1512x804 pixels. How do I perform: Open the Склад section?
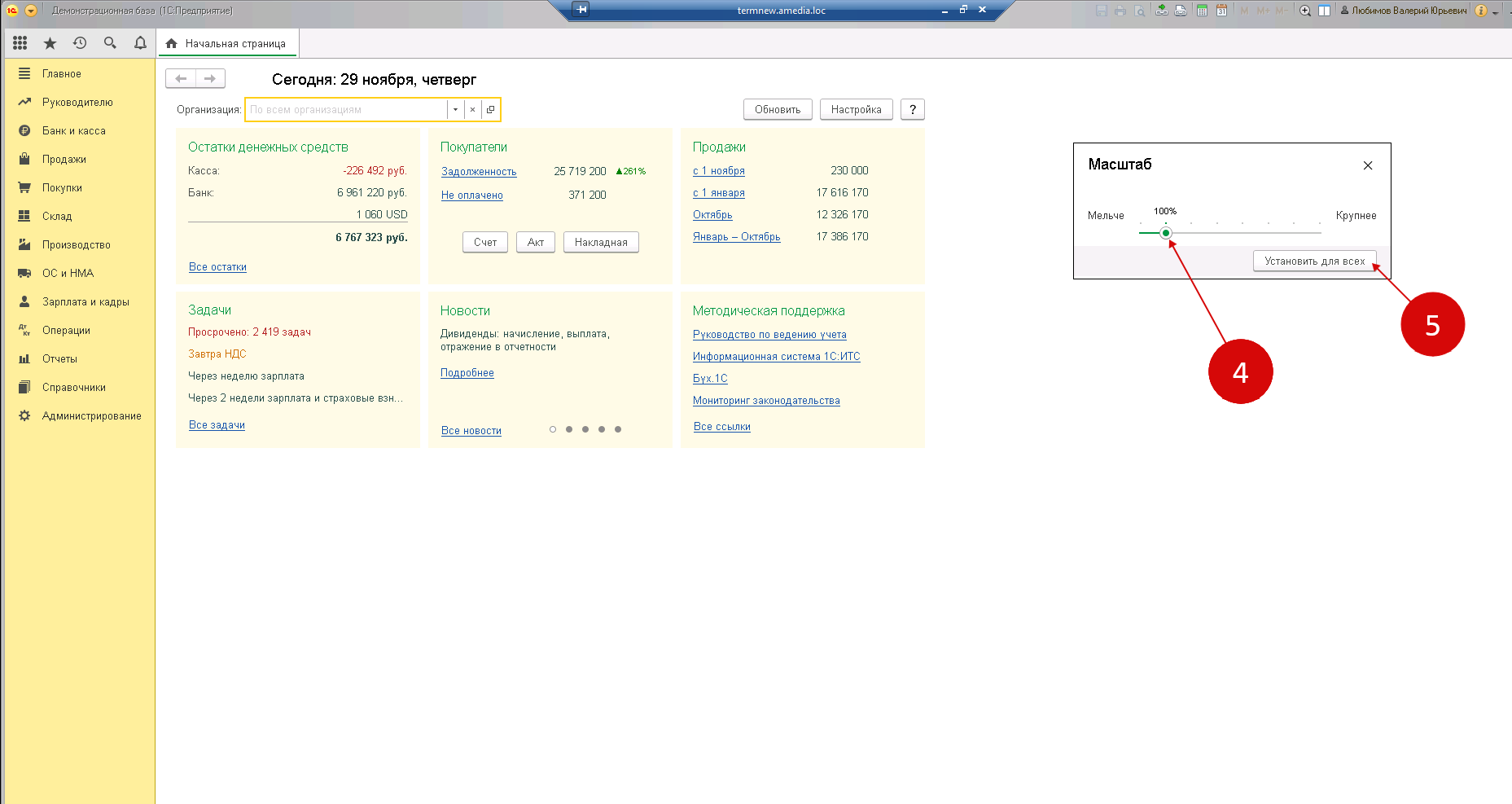point(79,216)
